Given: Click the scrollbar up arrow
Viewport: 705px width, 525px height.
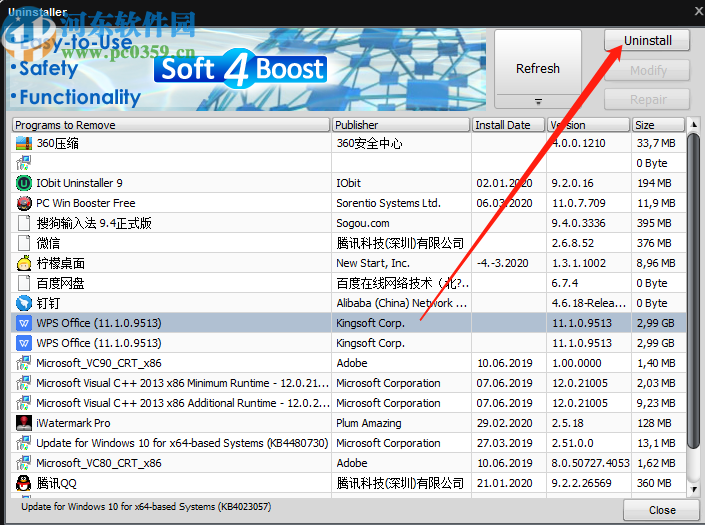Looking at the screenshot, I should (x=694, y=124).
